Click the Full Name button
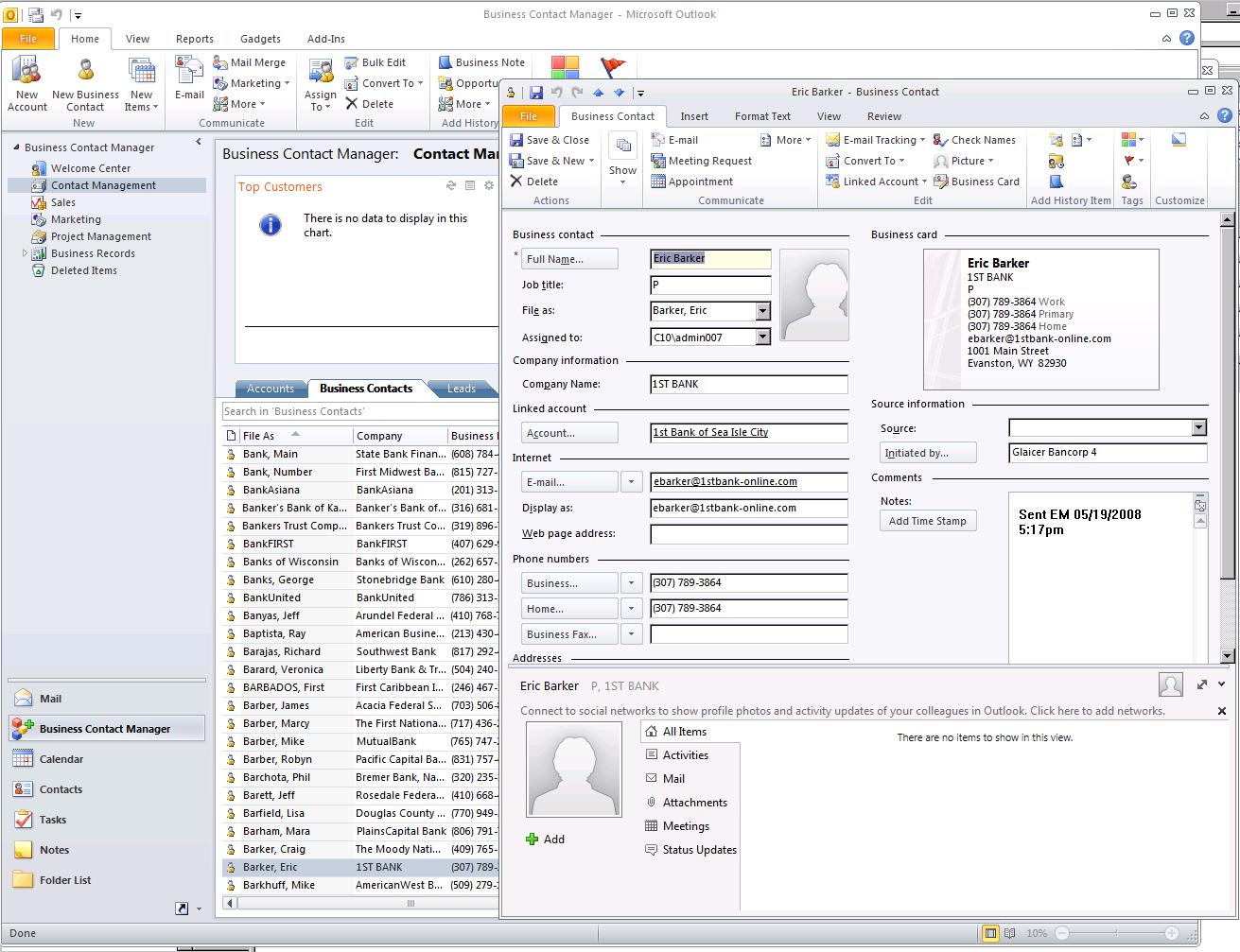This screenshot has width=1240, height=952. (568, 259)
